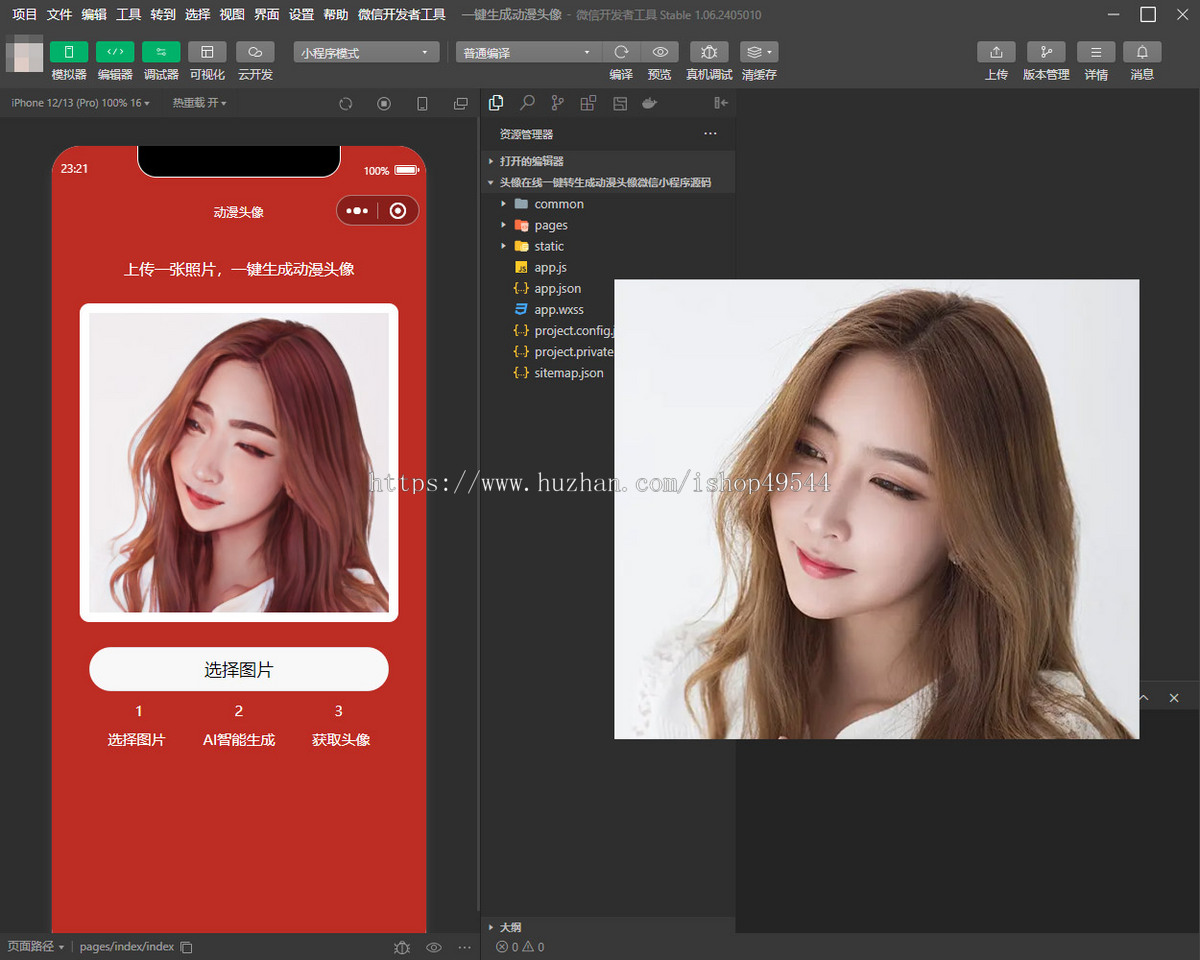Open the Source Control branch icon

(557, 103)
